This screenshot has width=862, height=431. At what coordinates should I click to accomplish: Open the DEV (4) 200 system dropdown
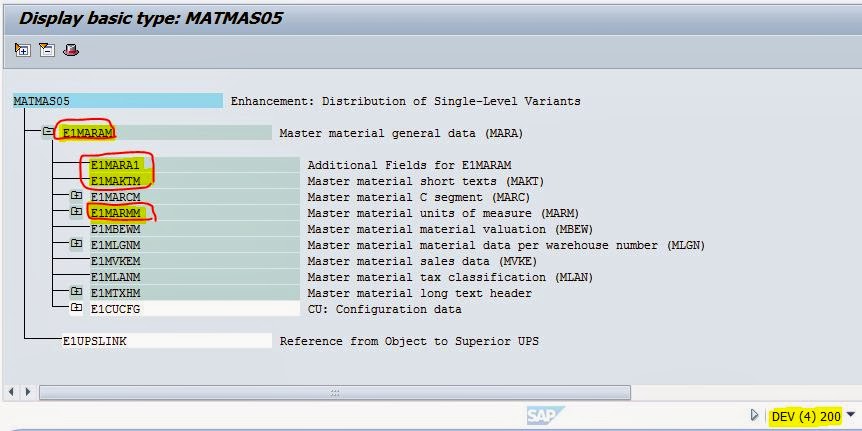pos(851,415)
